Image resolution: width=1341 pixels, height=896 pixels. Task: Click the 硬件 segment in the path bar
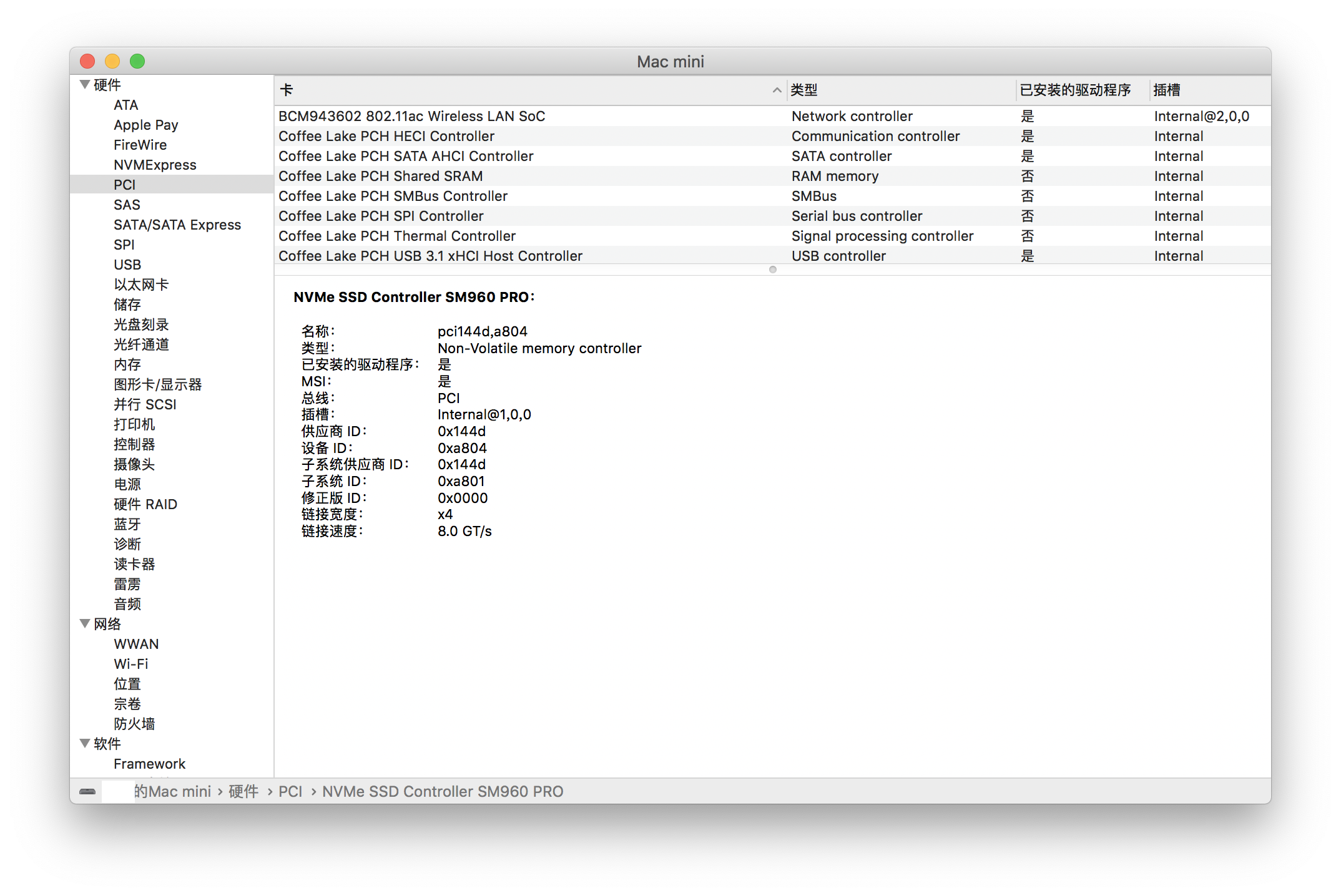243,791
